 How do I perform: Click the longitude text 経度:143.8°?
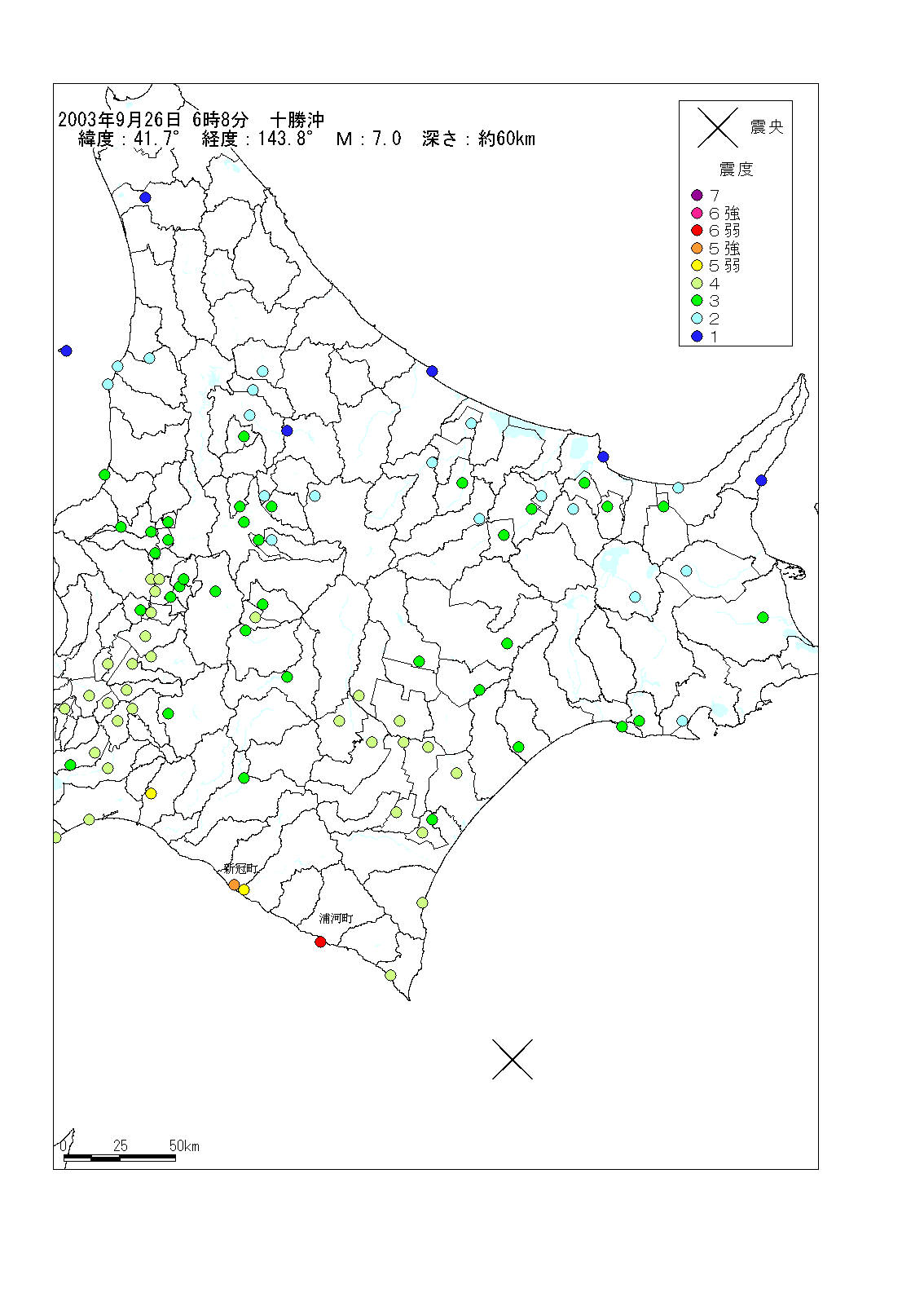(x=257, y=139)
